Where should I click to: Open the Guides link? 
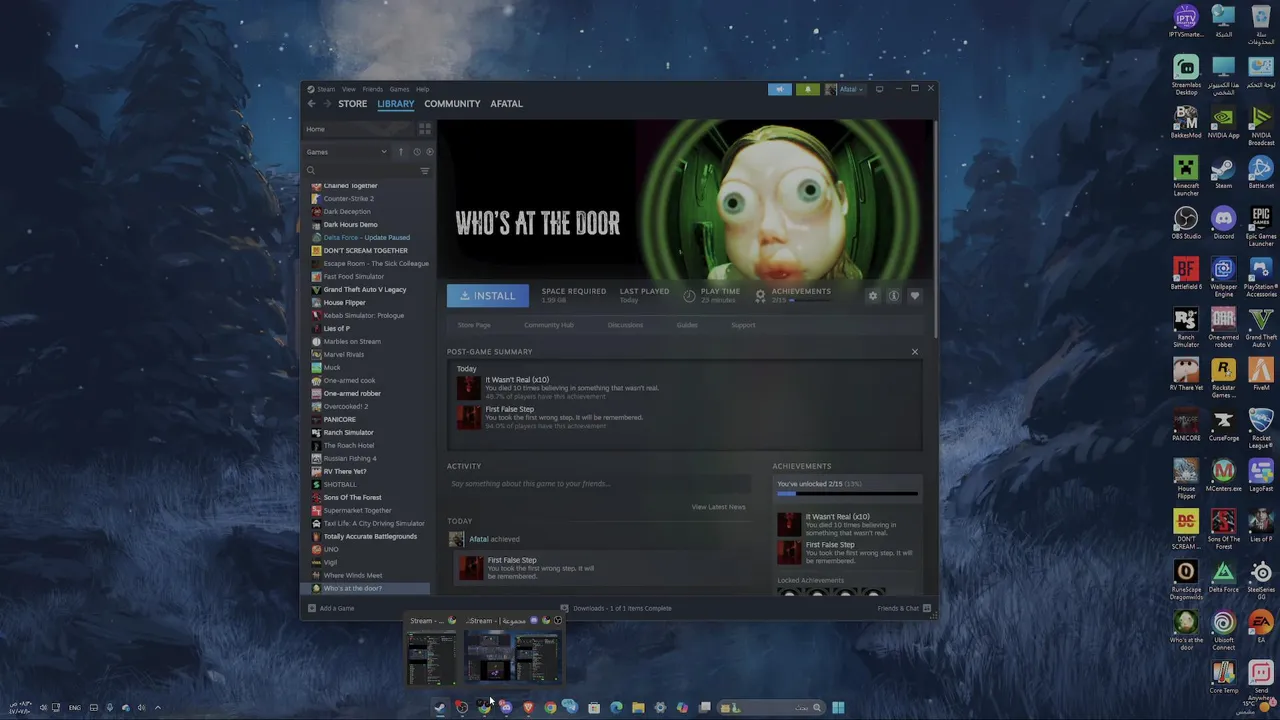tap(687, 325)
